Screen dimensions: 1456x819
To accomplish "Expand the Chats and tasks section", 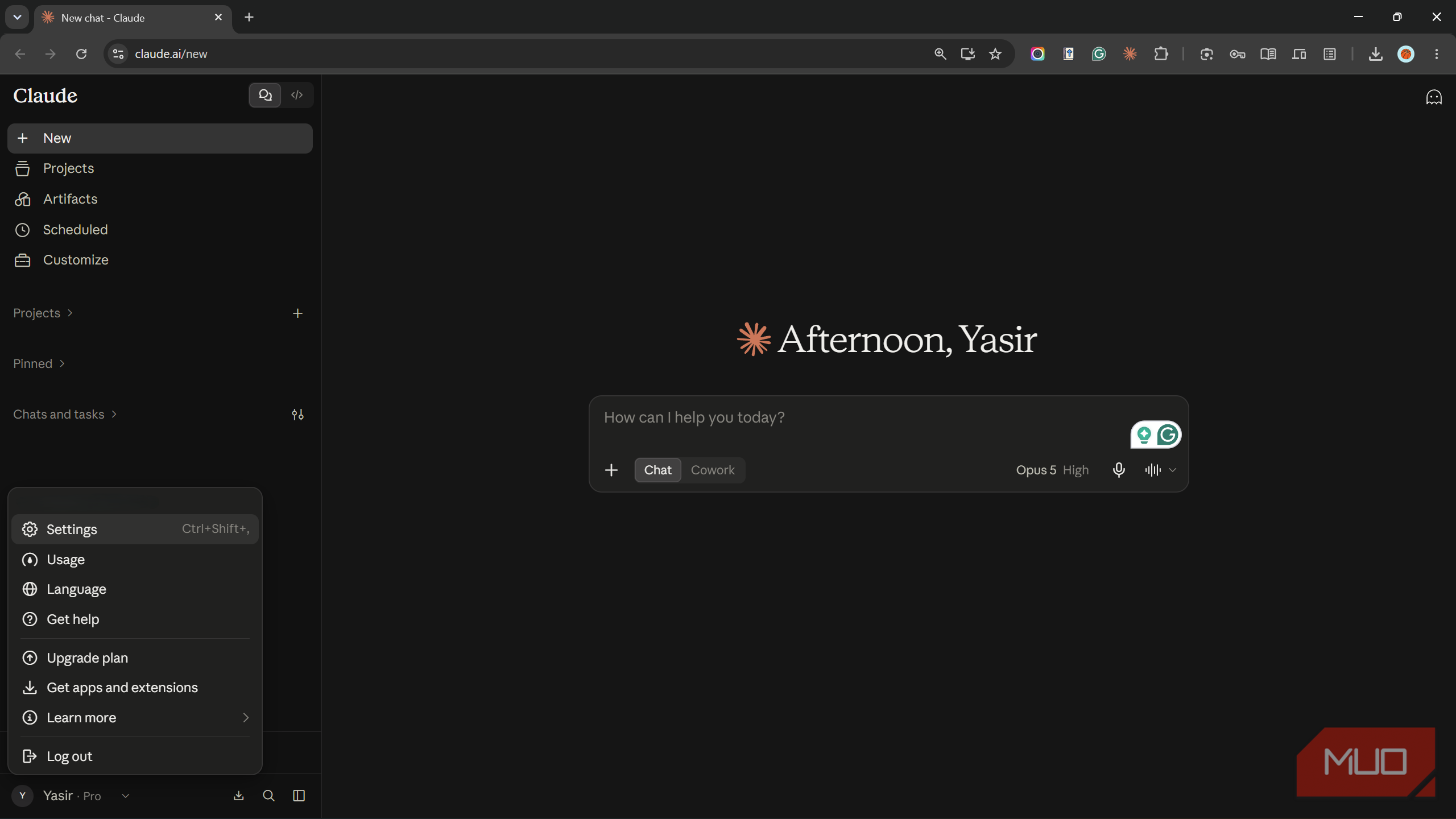I will tap(65, 414).
